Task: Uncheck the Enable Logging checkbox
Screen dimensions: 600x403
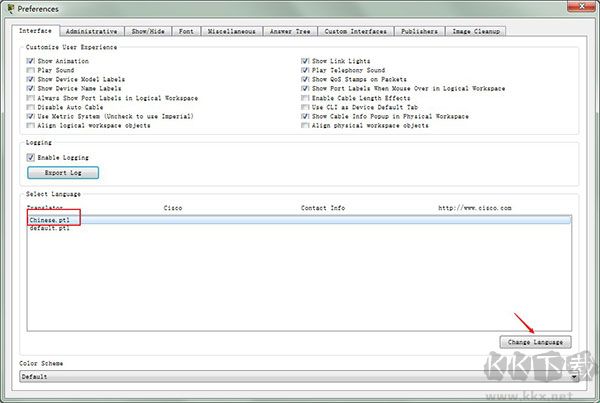Action: (30, 157)
